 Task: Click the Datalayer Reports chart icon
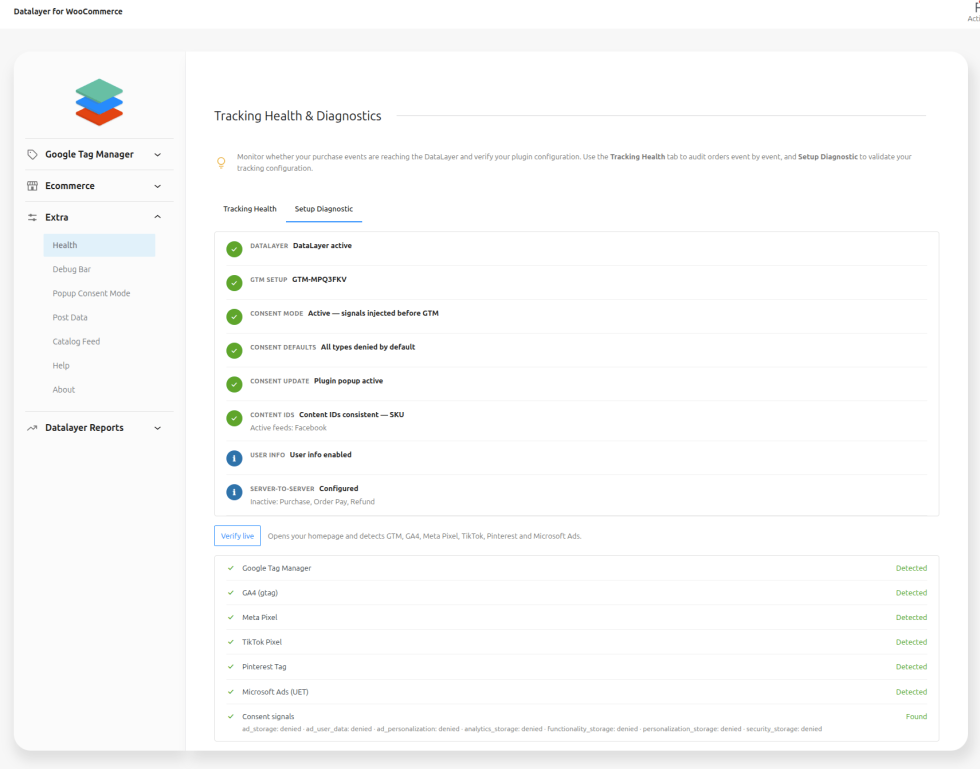32,428
